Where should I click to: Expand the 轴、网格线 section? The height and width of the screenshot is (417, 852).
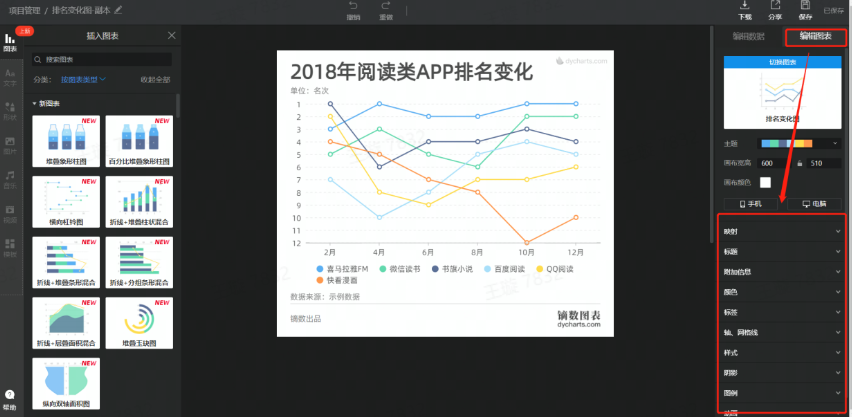(x=780, y=332)
